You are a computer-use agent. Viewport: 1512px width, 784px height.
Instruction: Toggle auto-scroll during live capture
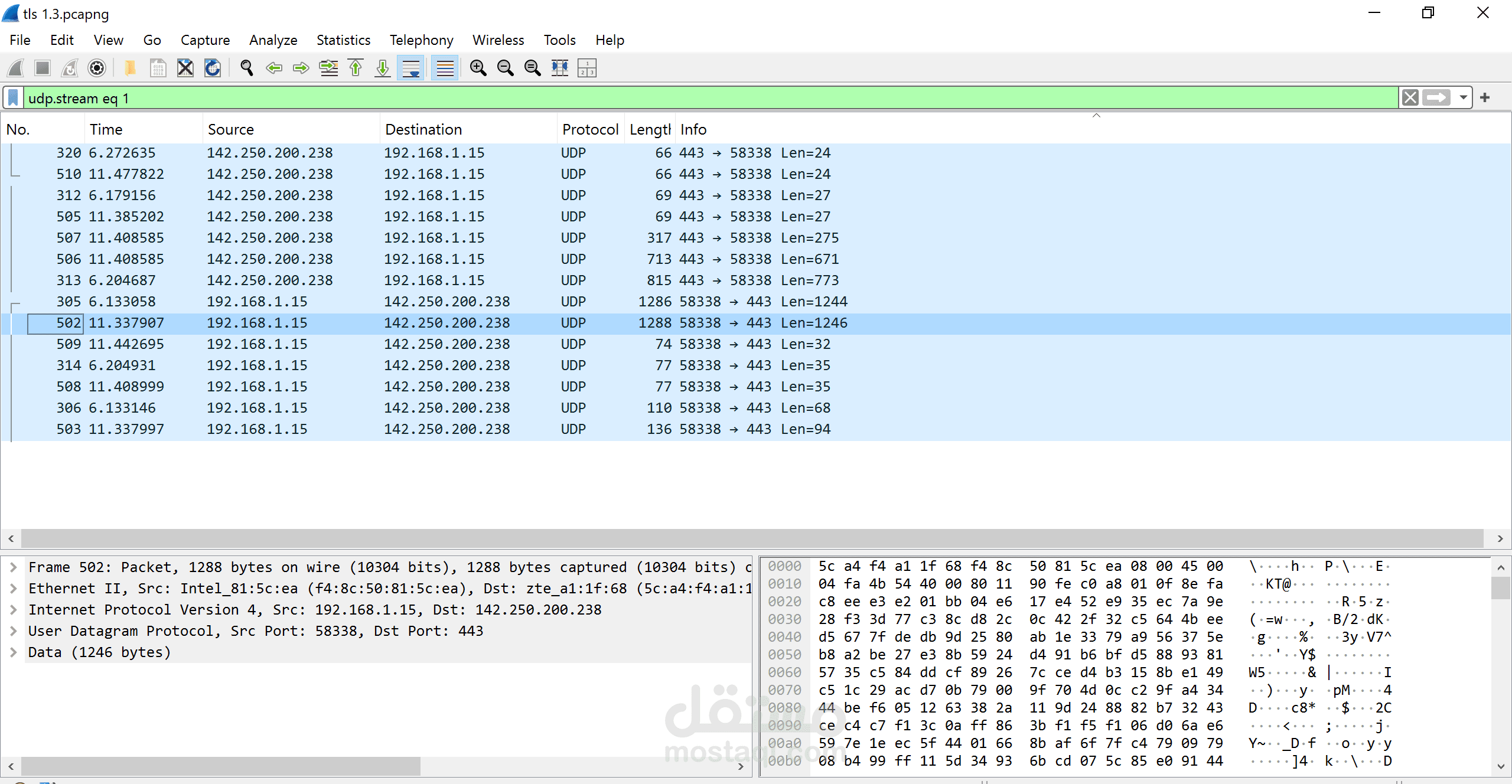411,68
